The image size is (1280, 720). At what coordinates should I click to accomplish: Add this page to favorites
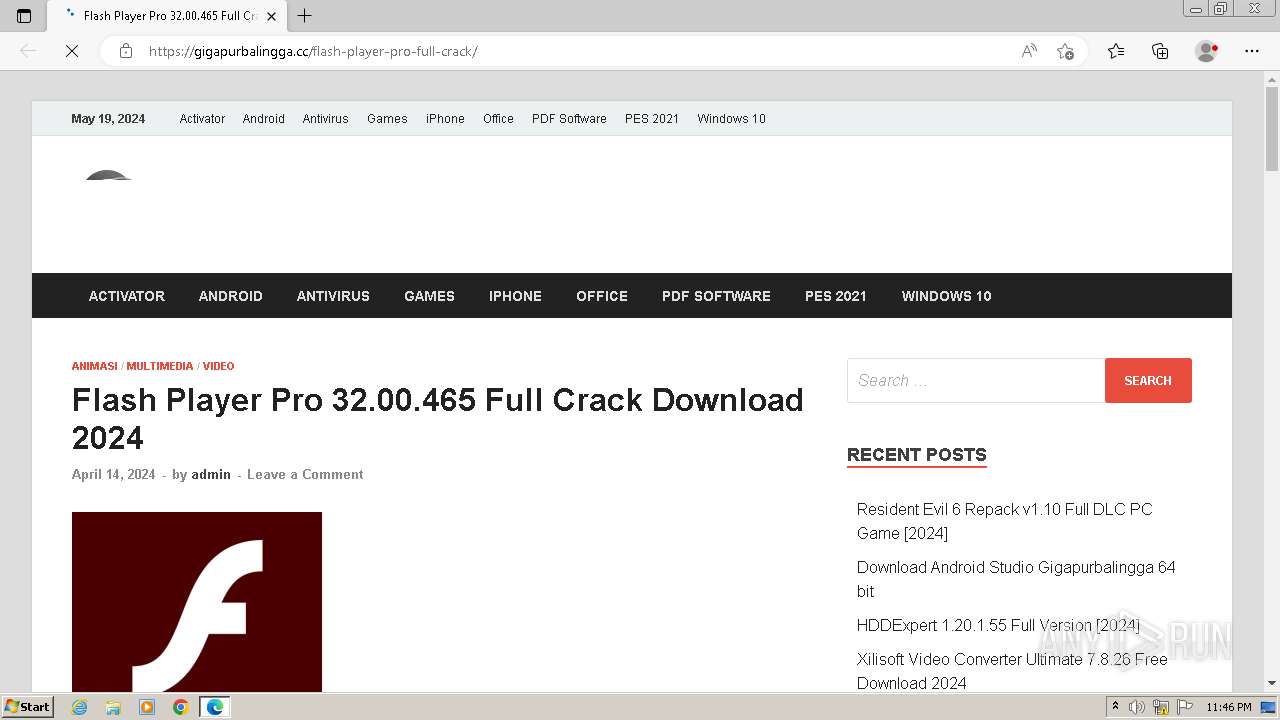(1066, 51)
